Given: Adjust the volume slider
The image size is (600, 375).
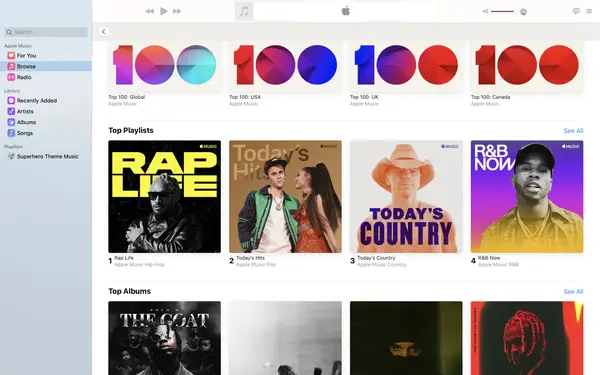Looking at the screenshot, I should [x=502, y=11].
